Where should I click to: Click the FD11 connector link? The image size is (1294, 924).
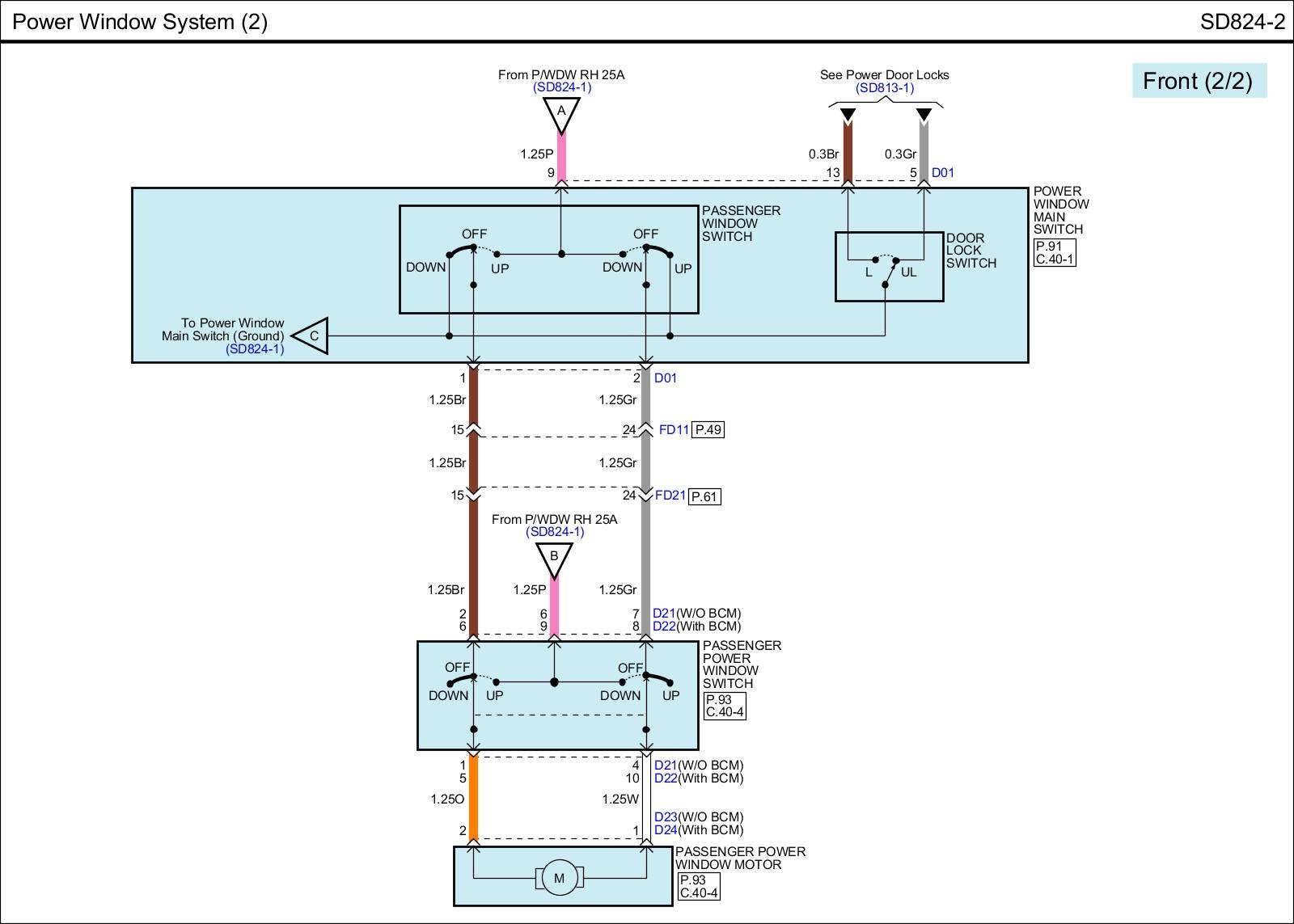click(673, 430)
